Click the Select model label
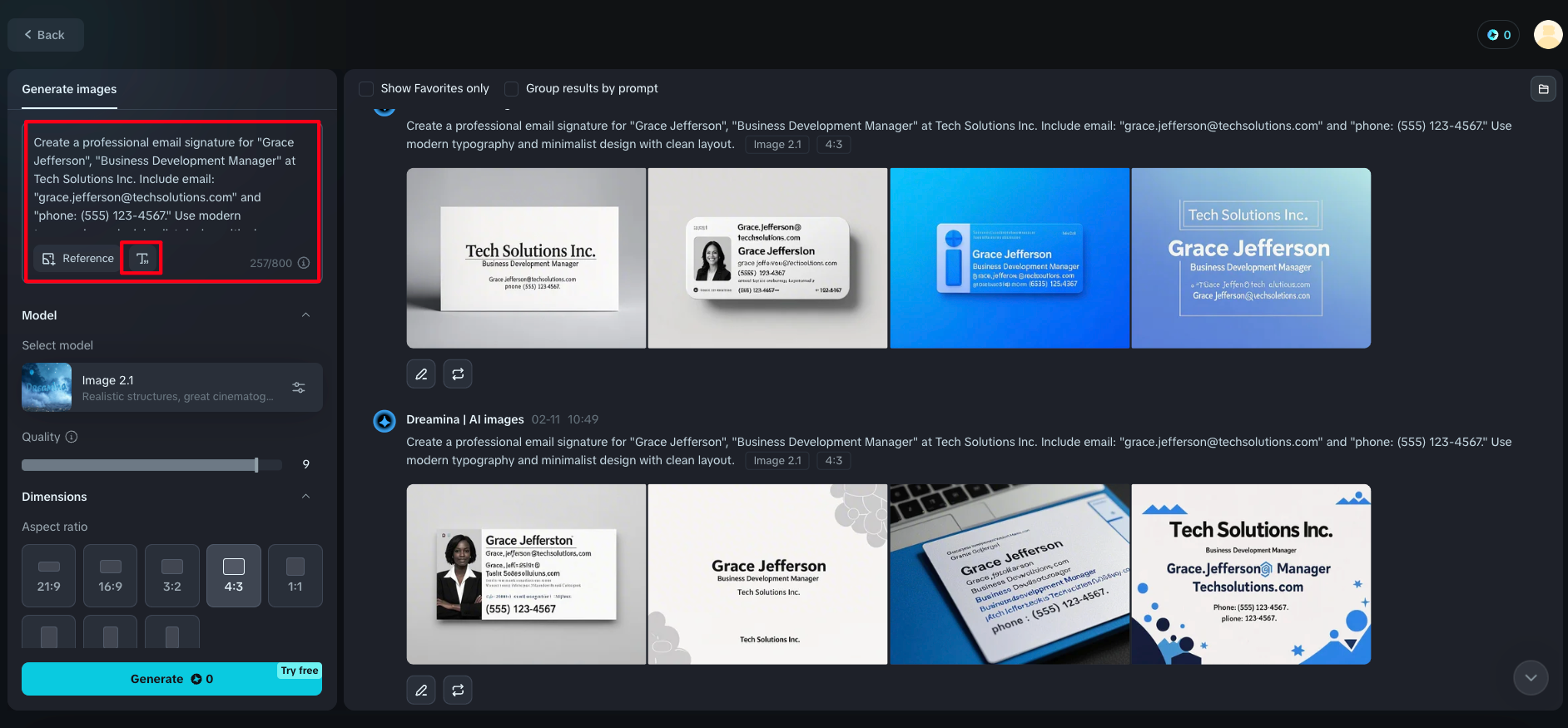Viewport: 1568px width, 728px height. [x=57, y=345]
